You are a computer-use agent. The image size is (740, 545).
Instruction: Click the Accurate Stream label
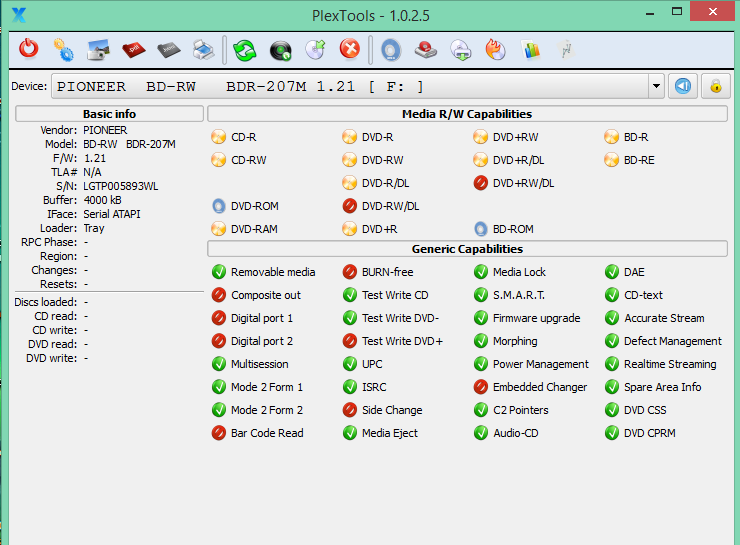point(664,318)
